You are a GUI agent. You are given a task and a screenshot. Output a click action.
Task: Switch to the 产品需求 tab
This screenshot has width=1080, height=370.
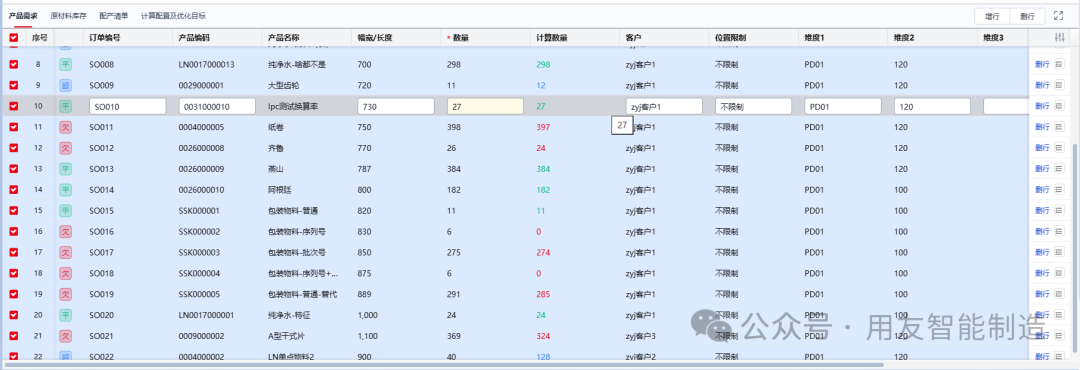pyautogui.click(x=23, y=15)
